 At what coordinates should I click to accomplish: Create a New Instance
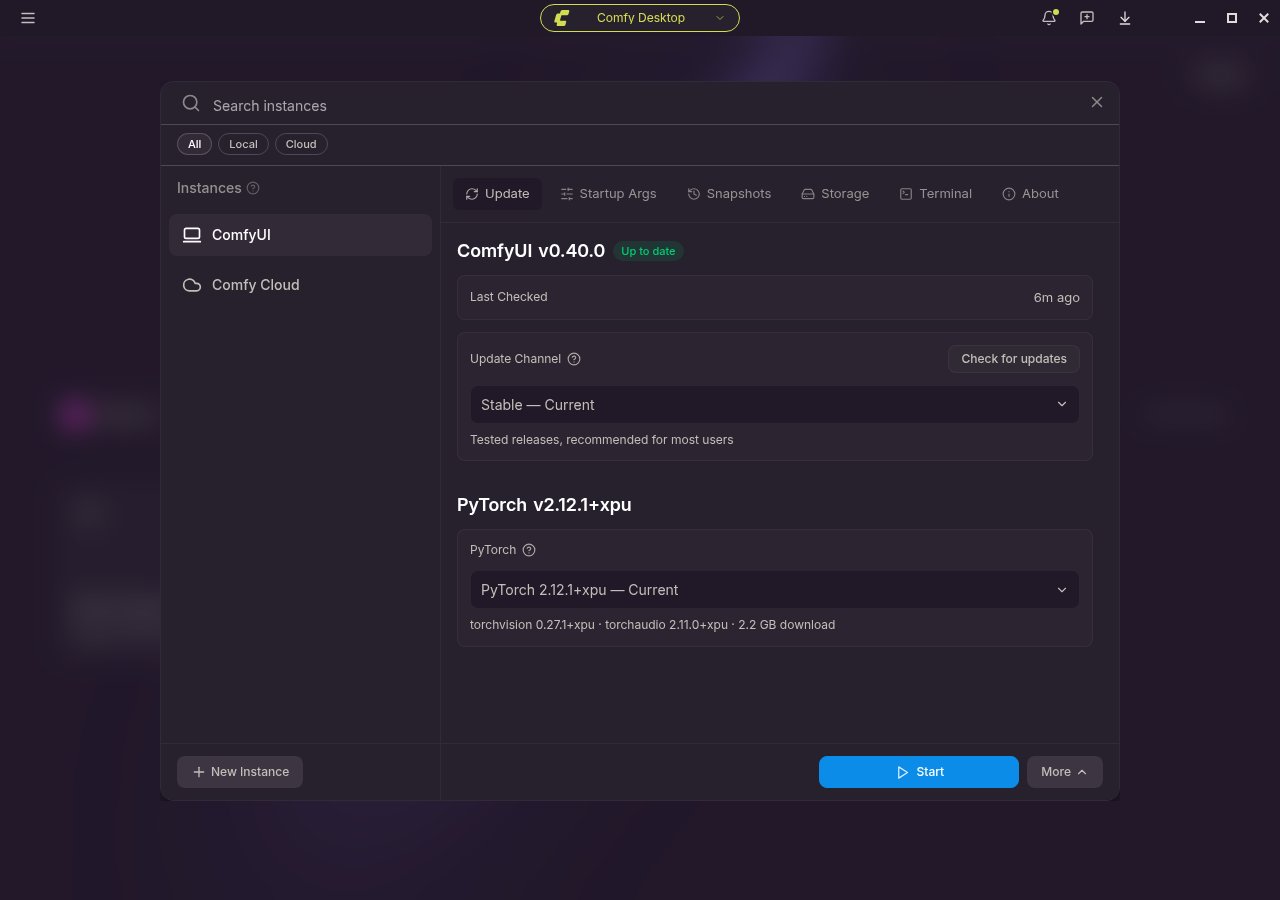pyautogui.click(x=240, y=772)
